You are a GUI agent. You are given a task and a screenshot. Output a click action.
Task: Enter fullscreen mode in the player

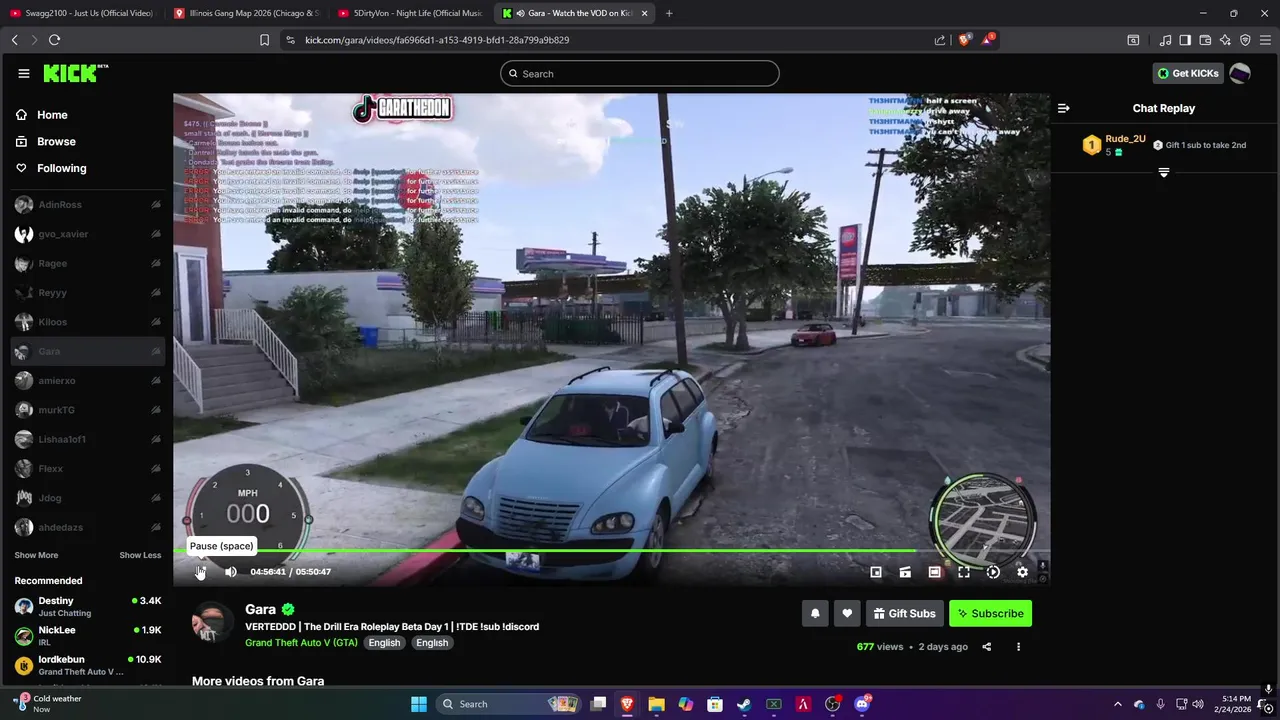963,572
